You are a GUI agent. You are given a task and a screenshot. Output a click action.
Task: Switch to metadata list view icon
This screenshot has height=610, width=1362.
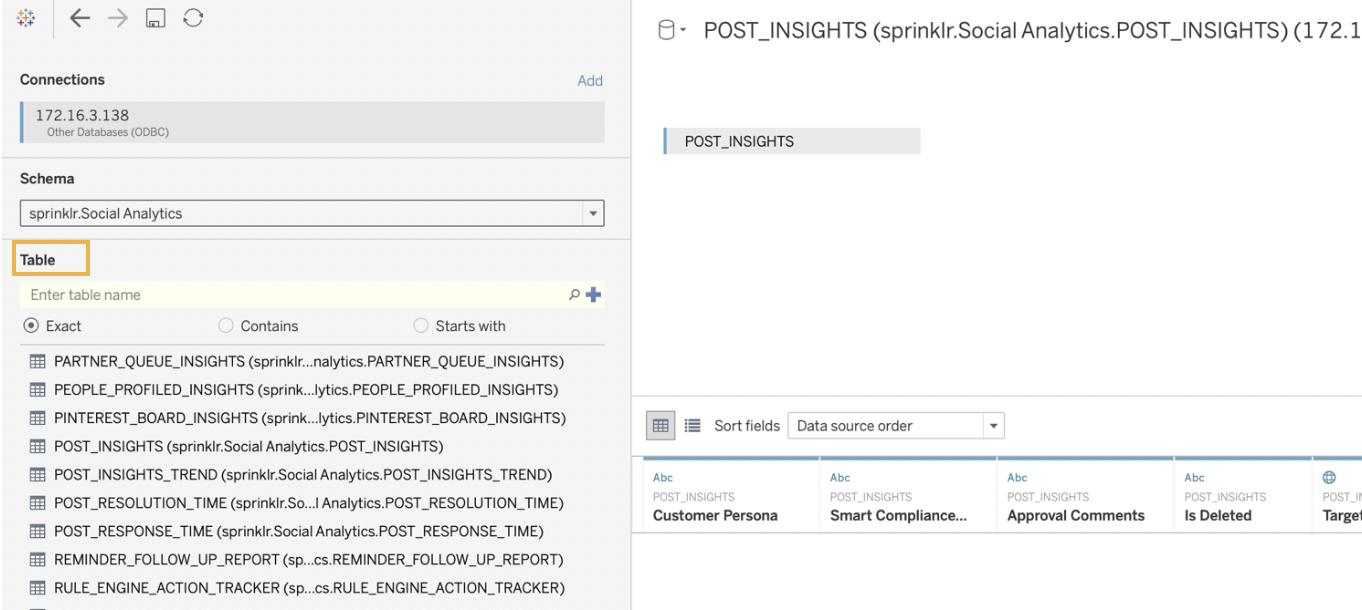(691, 425)
